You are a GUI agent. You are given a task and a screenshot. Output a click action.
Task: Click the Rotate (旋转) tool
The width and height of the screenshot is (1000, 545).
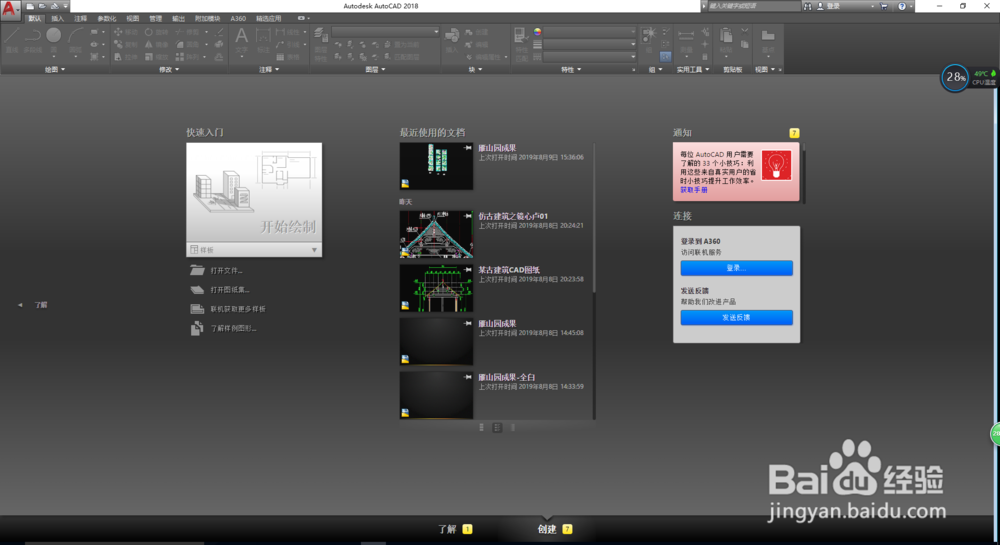click(x=156, y=32)
